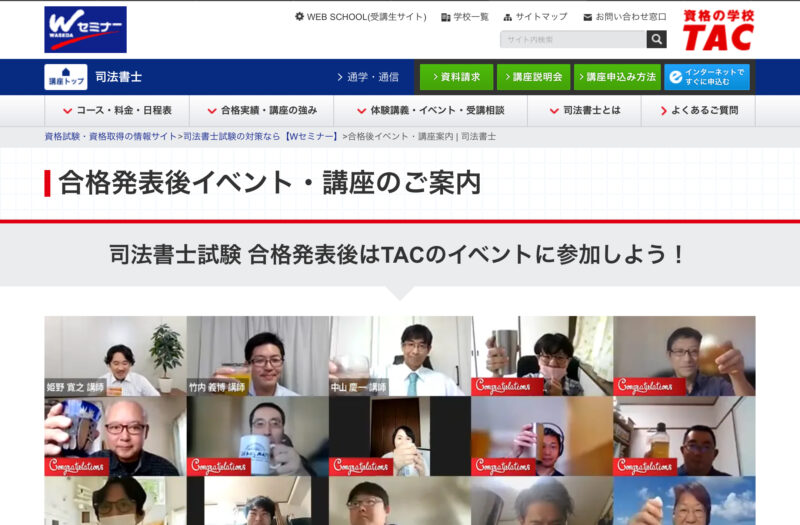
Task: Open the サイトマップ link
Action: pyautogui.click(x=535, y=17)
